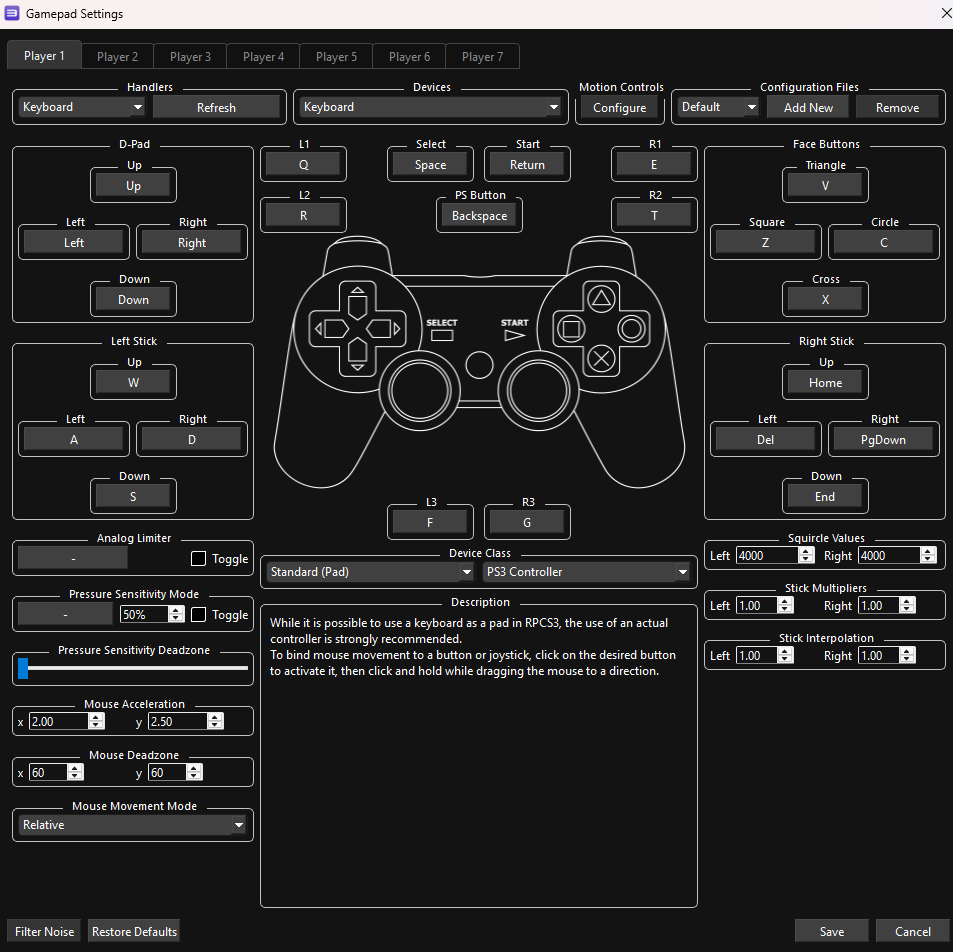Screen dimensions: 953x952
Task: Click the Filter Noise button
Action: (x=44, y=931)
